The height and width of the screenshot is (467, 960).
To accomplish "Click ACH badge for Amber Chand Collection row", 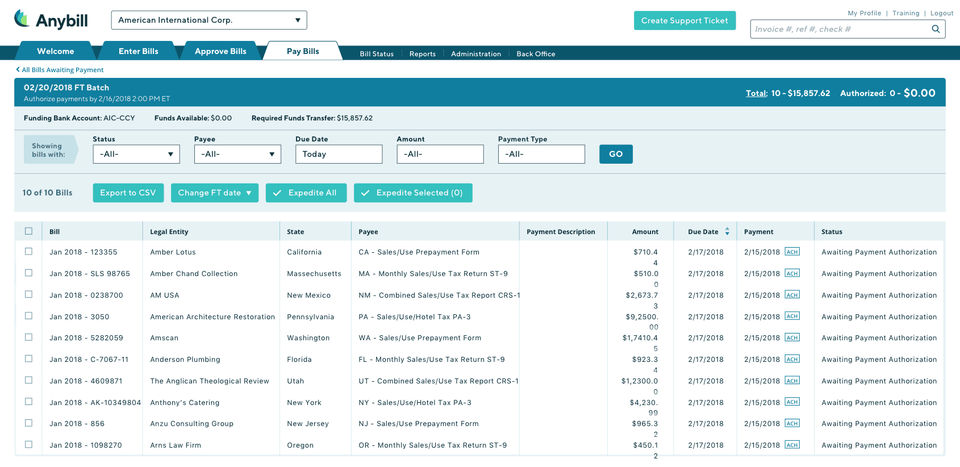I will click(x=792, y=274).
